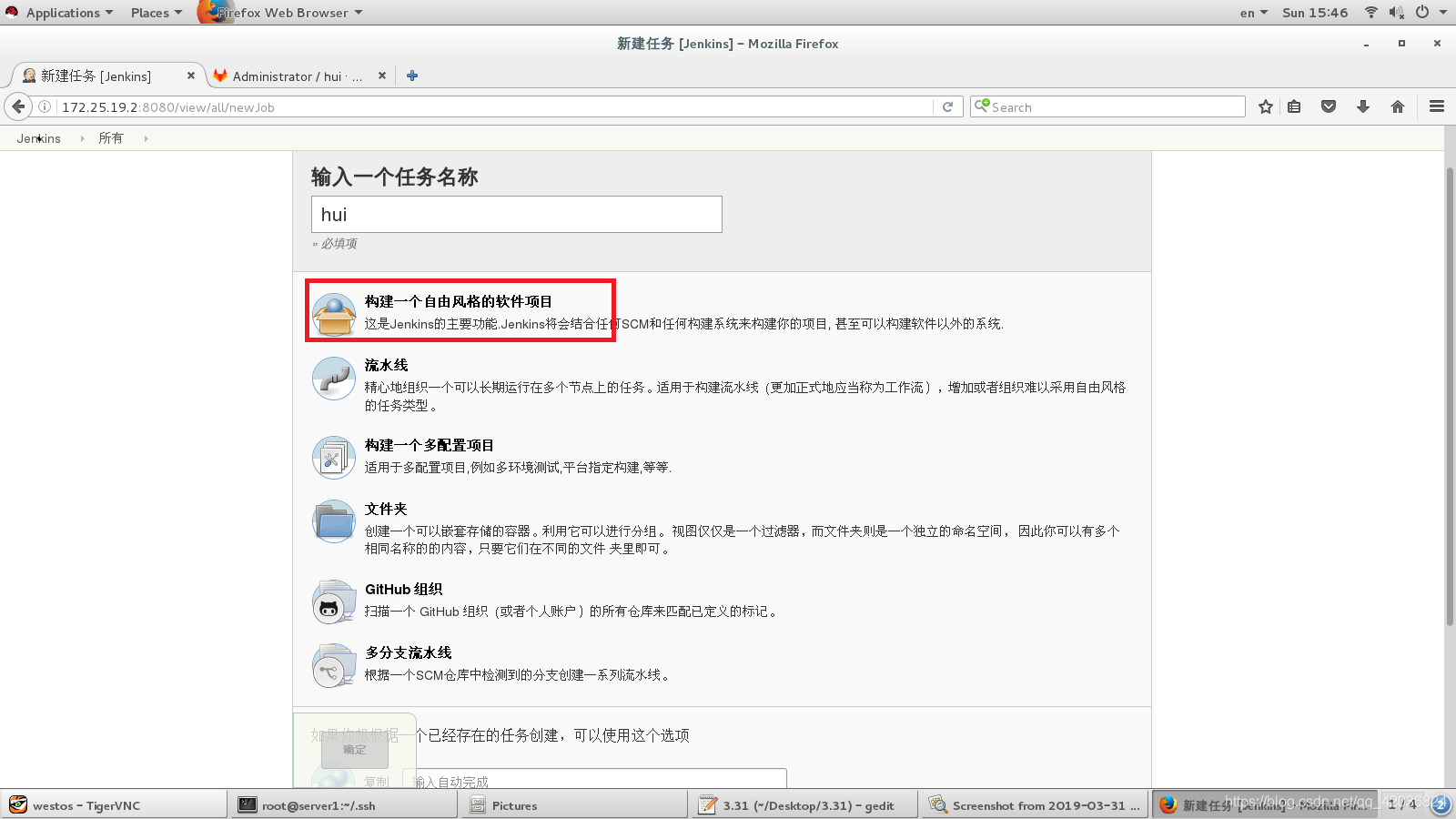Select the freestyle project box icon
This screenshot has width=1456, height=819.
334,315
